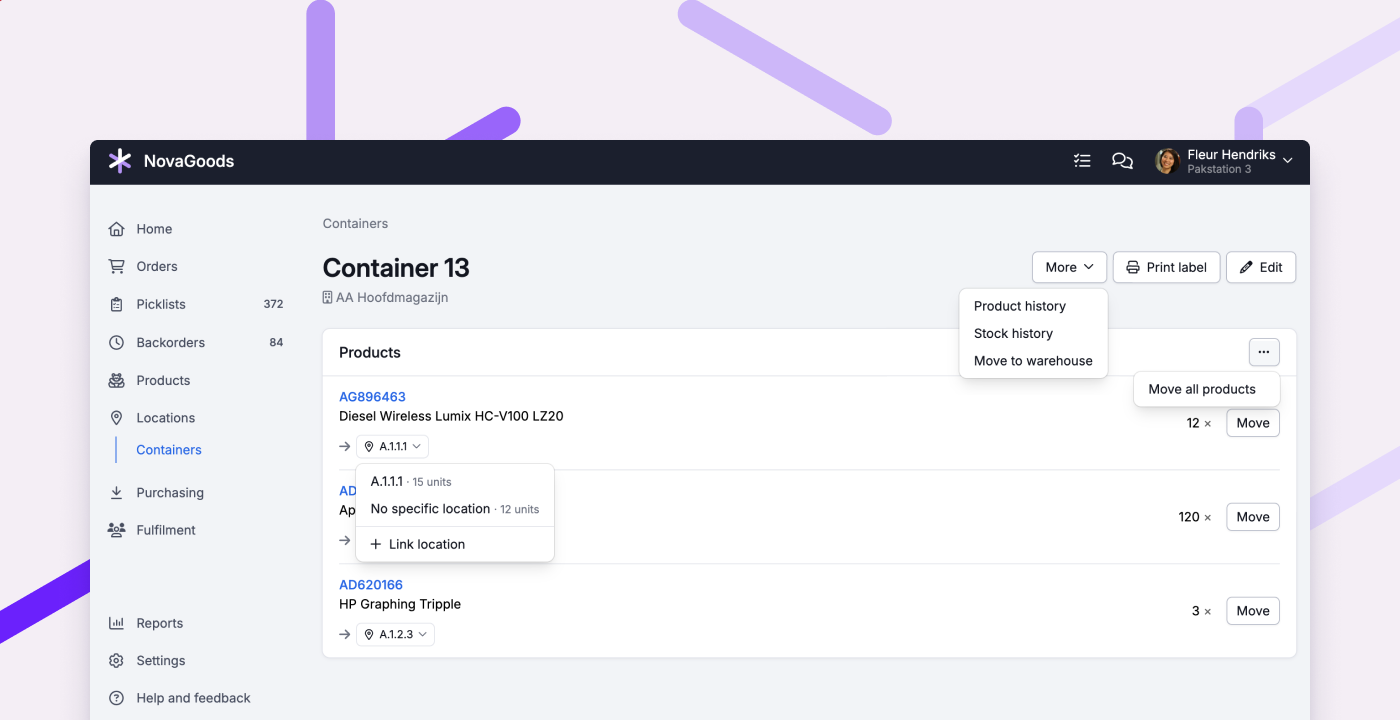
Task: Select the No specific location option
Action: [429, 509]
